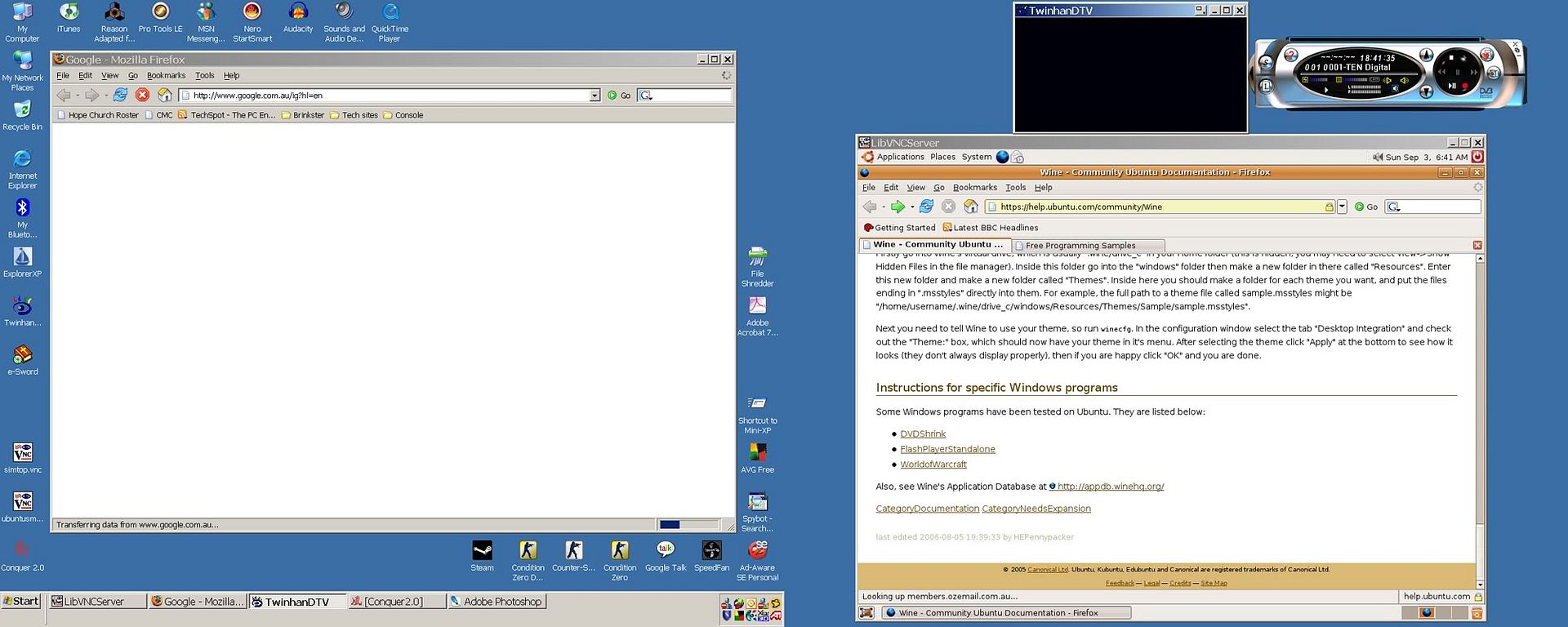Open the URL history dropdown in Ubuntu Firefox
Screen dimensions: 1568x627
[x=1342, y=207]
